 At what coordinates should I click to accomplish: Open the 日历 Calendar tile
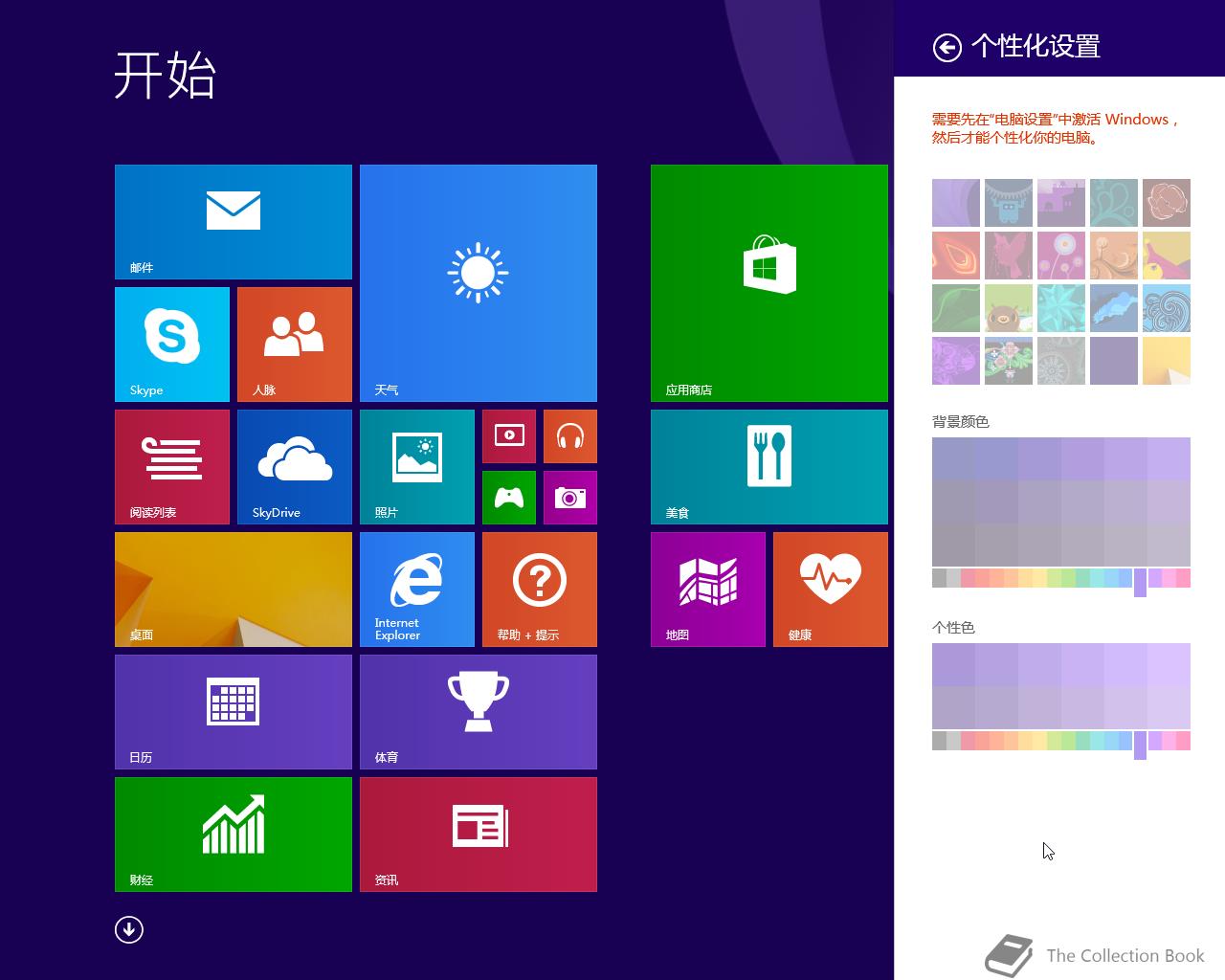pos(234,712)
